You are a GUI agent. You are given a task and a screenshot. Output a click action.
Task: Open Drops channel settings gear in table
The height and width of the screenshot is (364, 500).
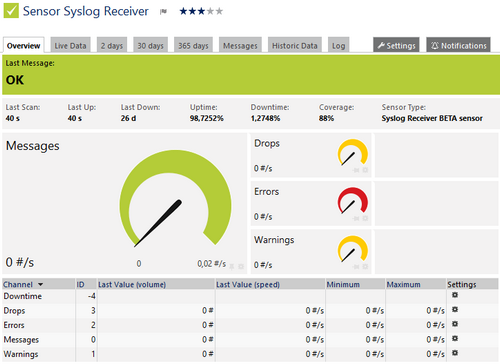455,310
